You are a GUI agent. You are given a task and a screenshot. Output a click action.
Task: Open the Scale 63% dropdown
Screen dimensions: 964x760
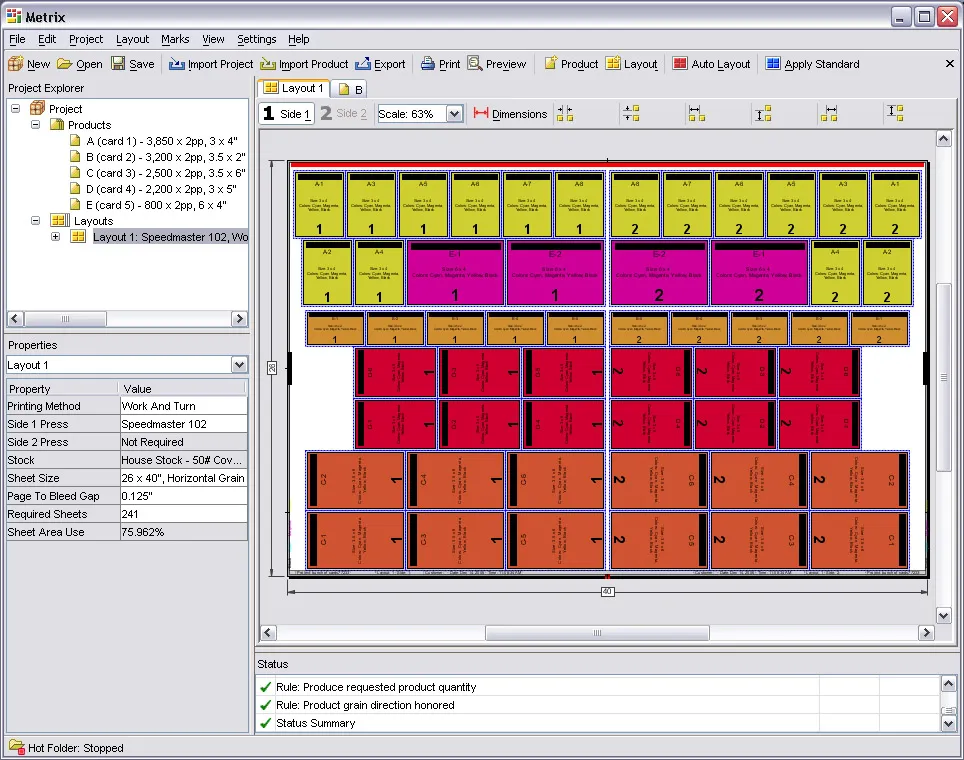coord(454,114)
